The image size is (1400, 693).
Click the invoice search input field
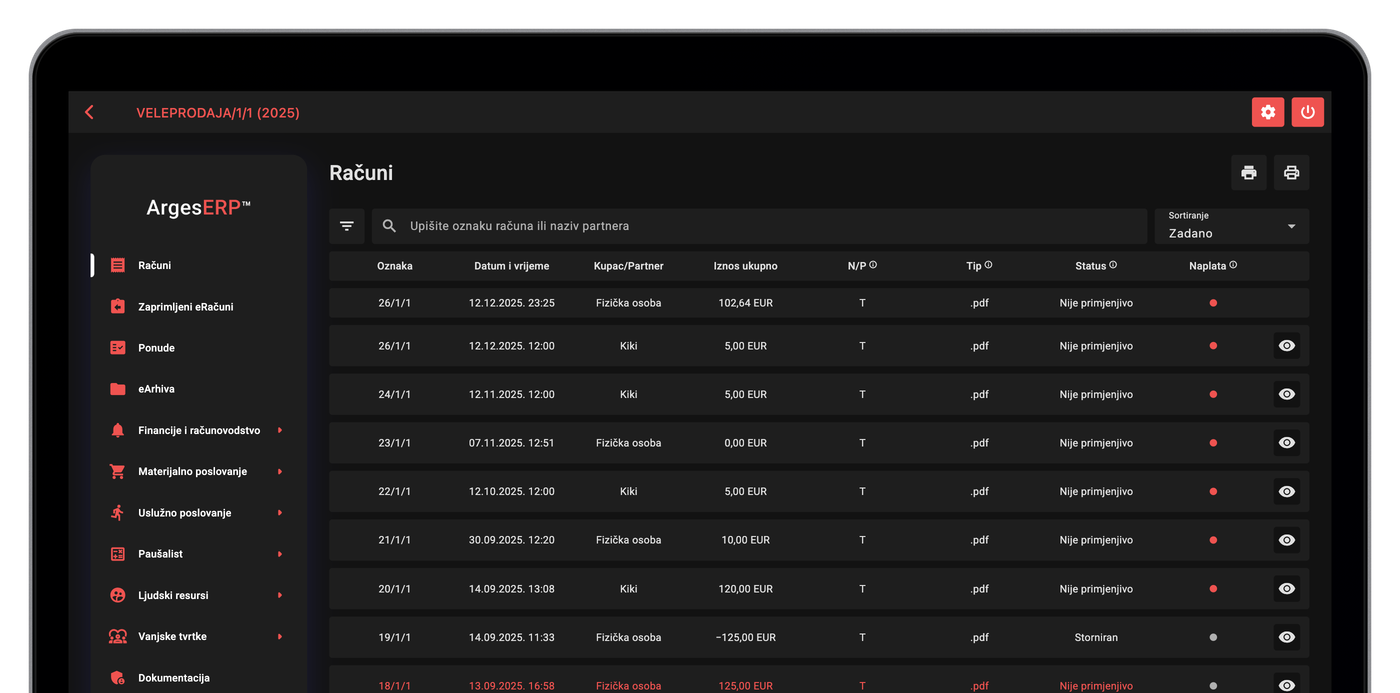tap(759, 226)
